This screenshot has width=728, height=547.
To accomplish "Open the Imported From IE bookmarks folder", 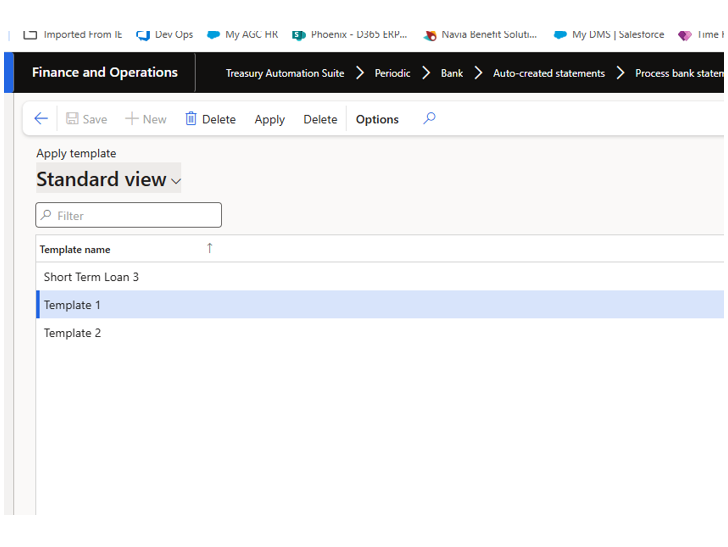I will [73, 34].
